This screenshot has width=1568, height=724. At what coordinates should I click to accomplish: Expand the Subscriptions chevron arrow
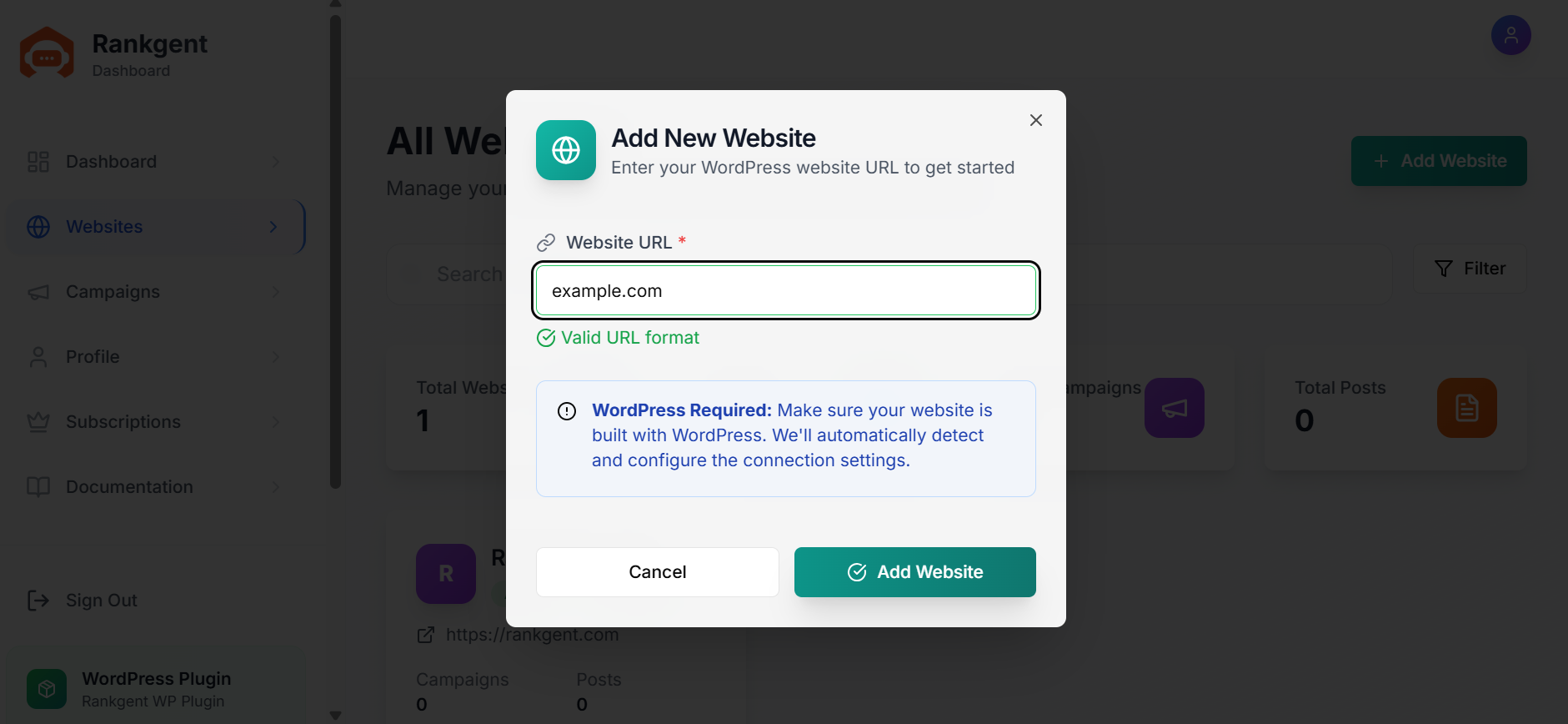pos(276,422)
